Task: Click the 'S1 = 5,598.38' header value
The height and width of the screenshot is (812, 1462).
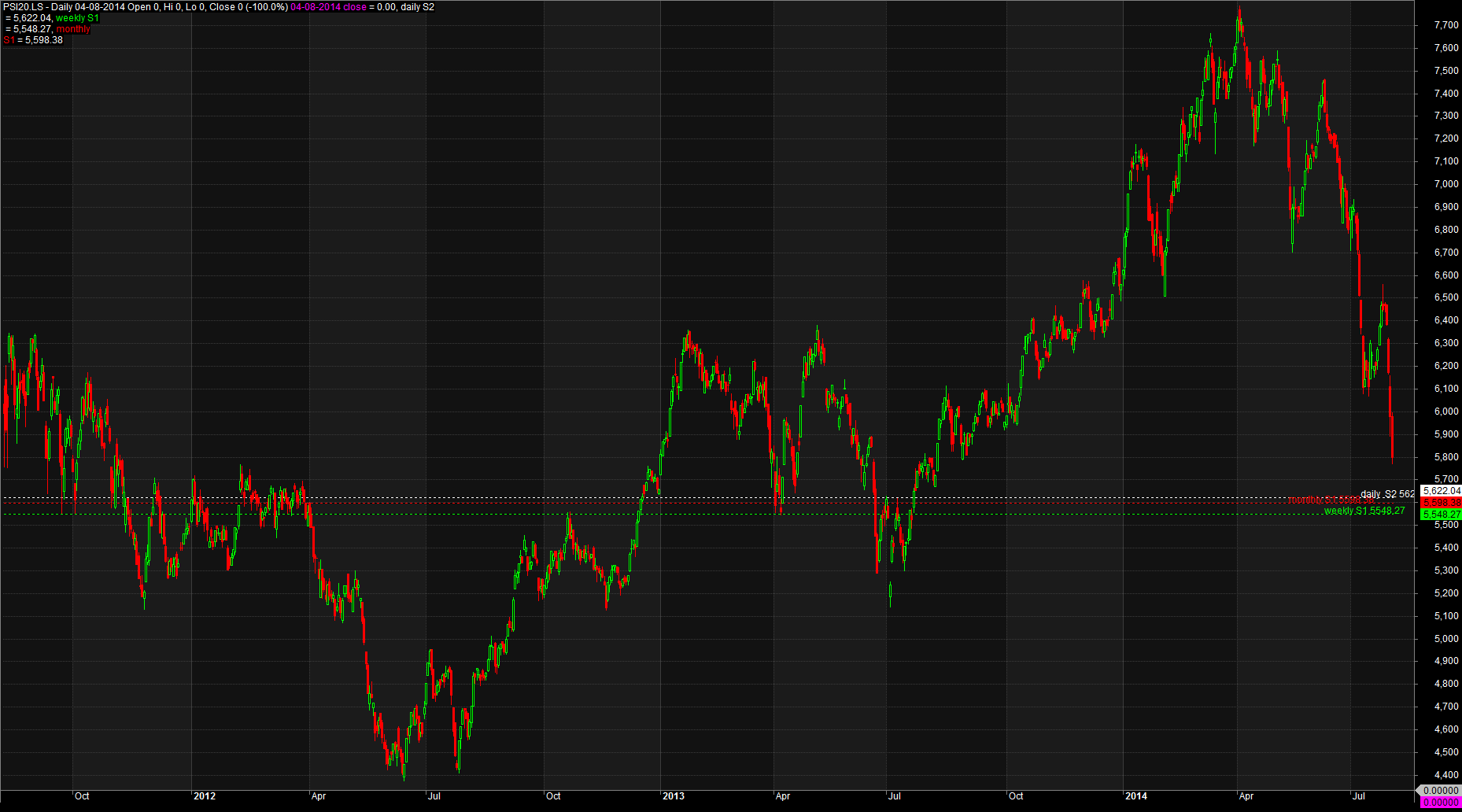Action: (33, 40)
